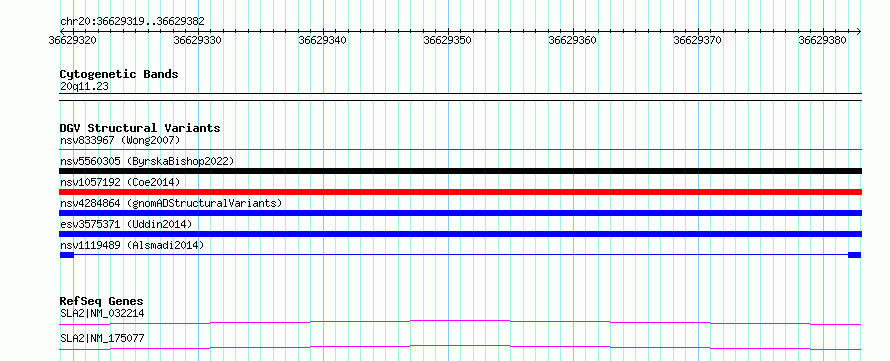This screenshot has height=361, width=890.
Task: Click the blue nsv4284864 variant bar
Action: [460, 213]
